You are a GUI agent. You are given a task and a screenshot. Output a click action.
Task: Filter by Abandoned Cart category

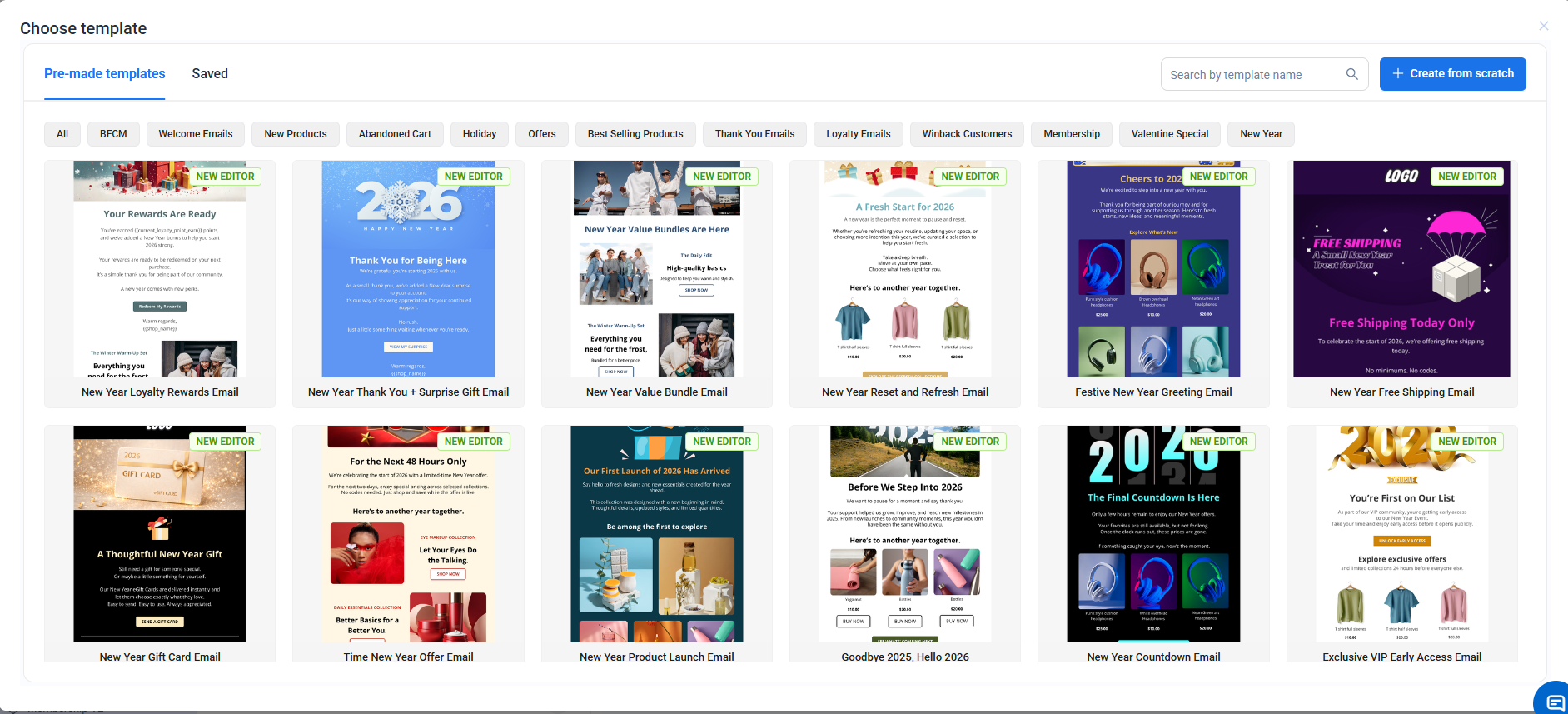tap(395, 134)
